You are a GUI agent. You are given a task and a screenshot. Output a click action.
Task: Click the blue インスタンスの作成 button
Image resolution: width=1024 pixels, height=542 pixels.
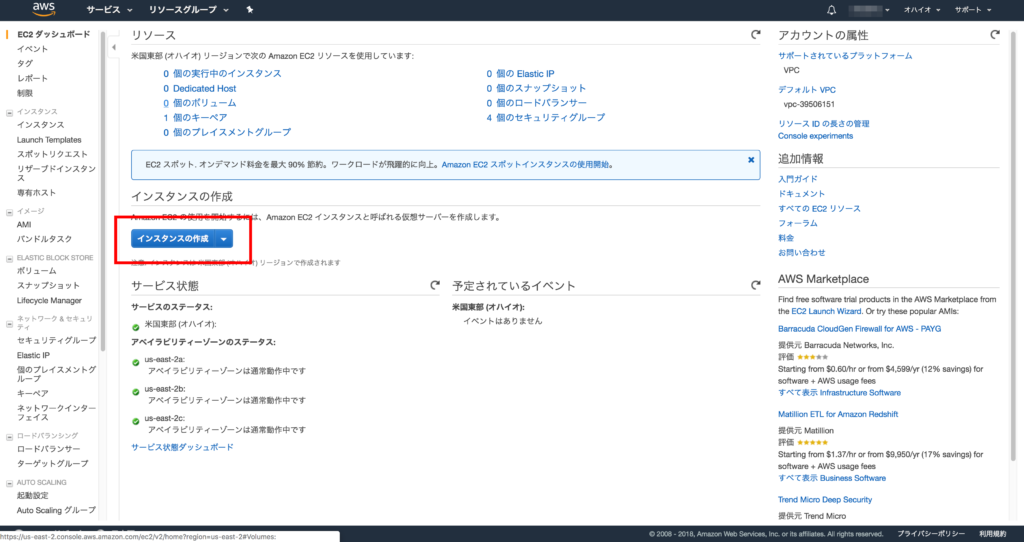coord(173,238)
